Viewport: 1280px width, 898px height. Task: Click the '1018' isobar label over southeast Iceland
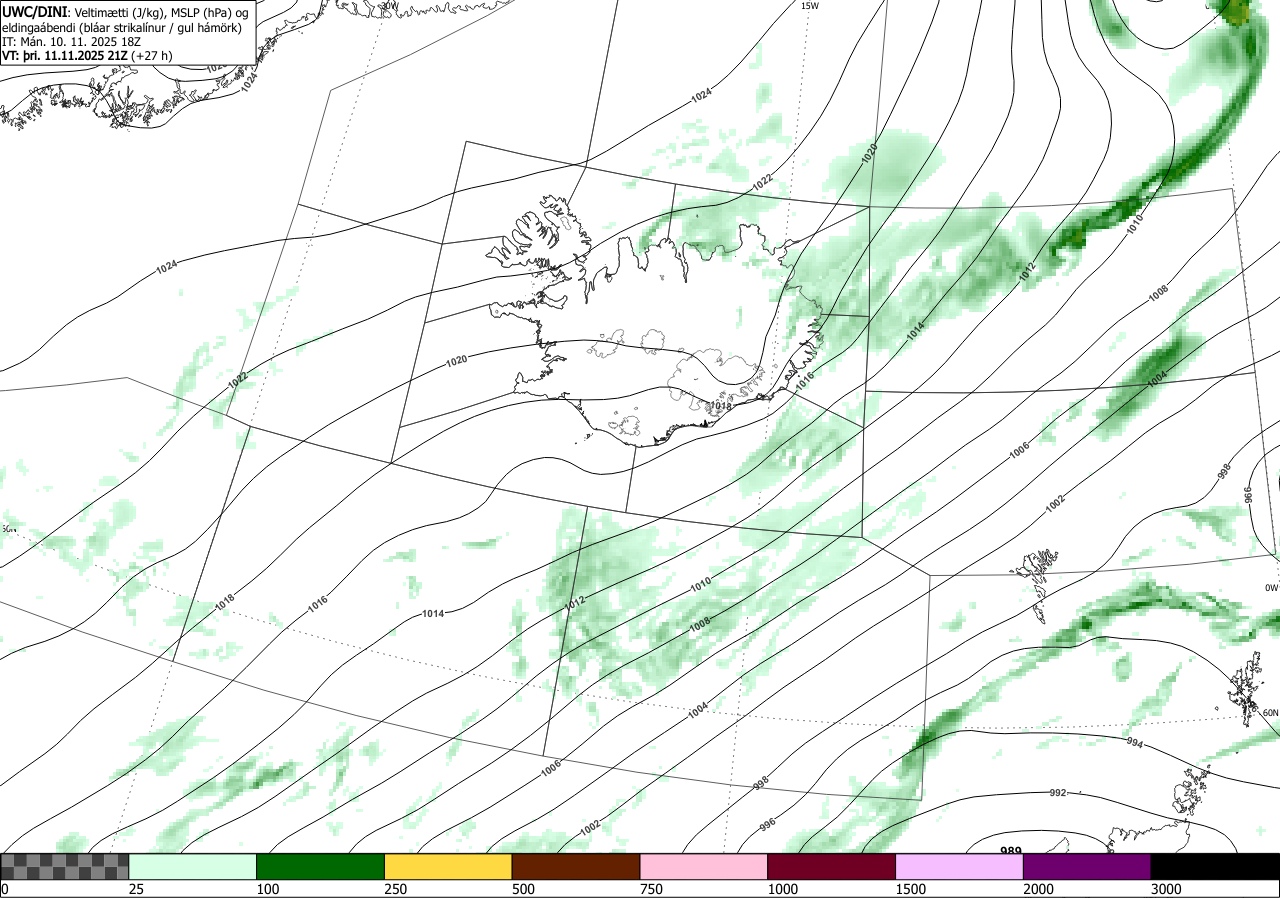[720, 406]
